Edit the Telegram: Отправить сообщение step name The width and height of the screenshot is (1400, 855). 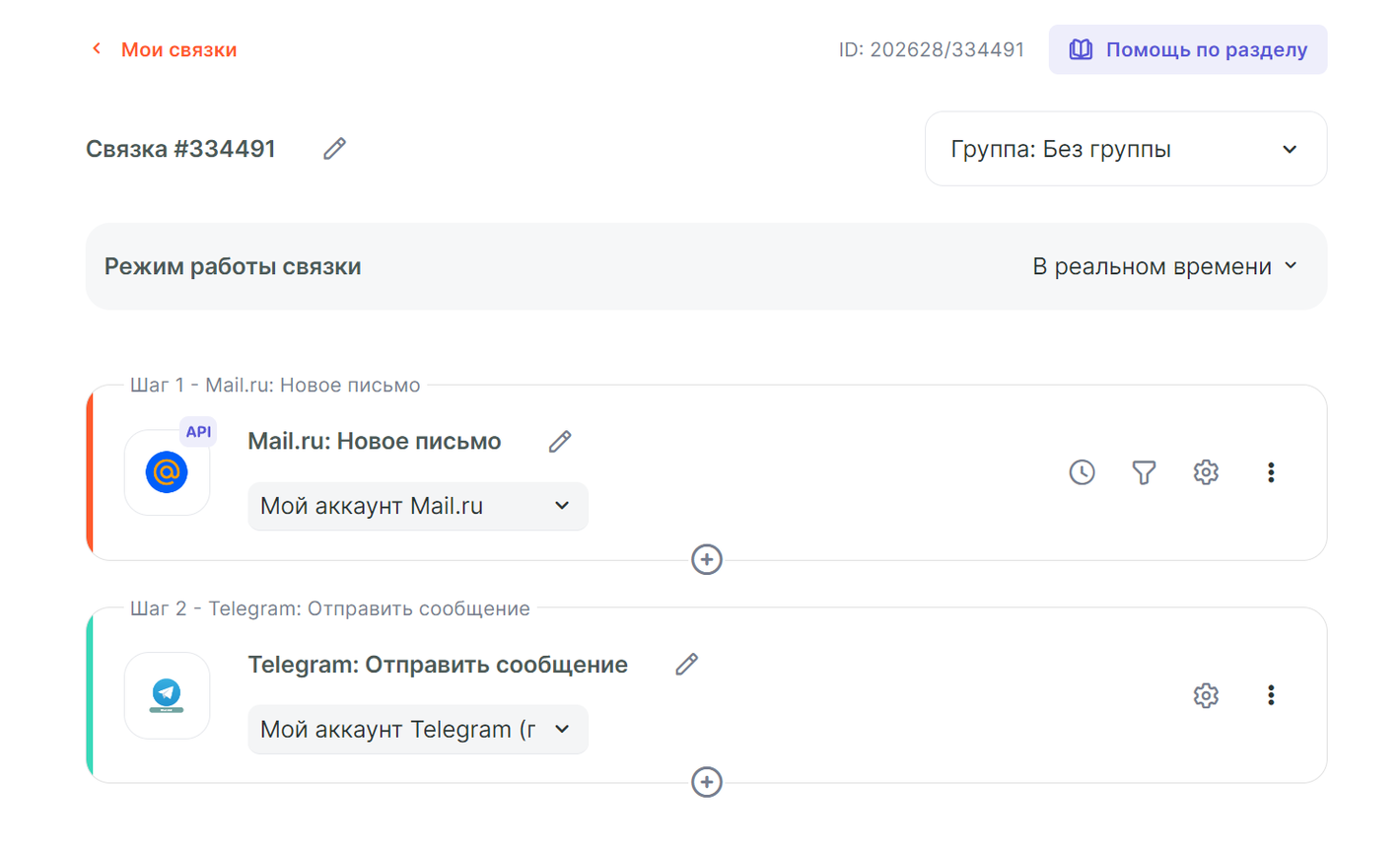[x=686, y=665]
